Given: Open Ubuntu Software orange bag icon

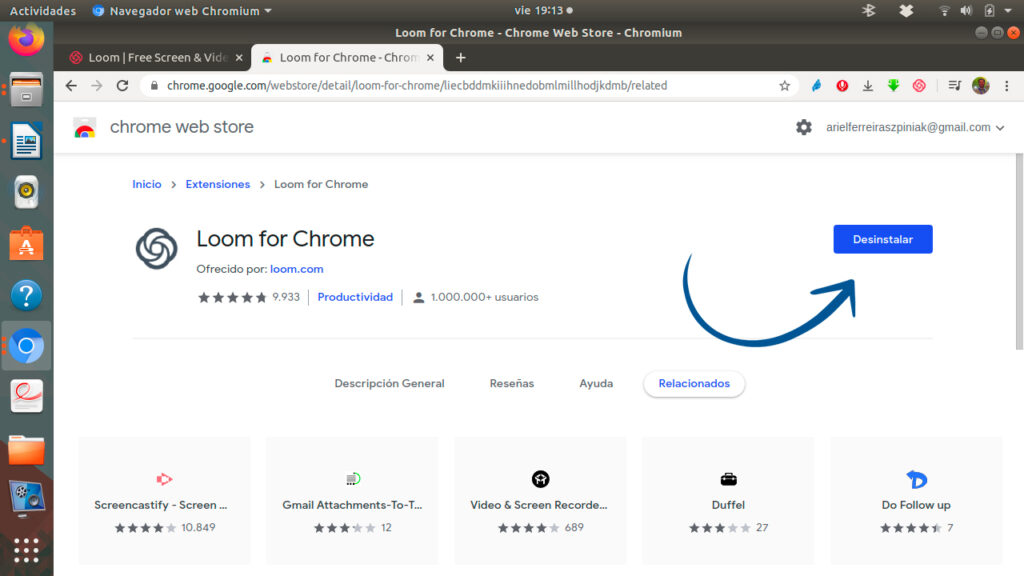Looking at the screenshot, I should pyautogui.click(x=26, y=244).
